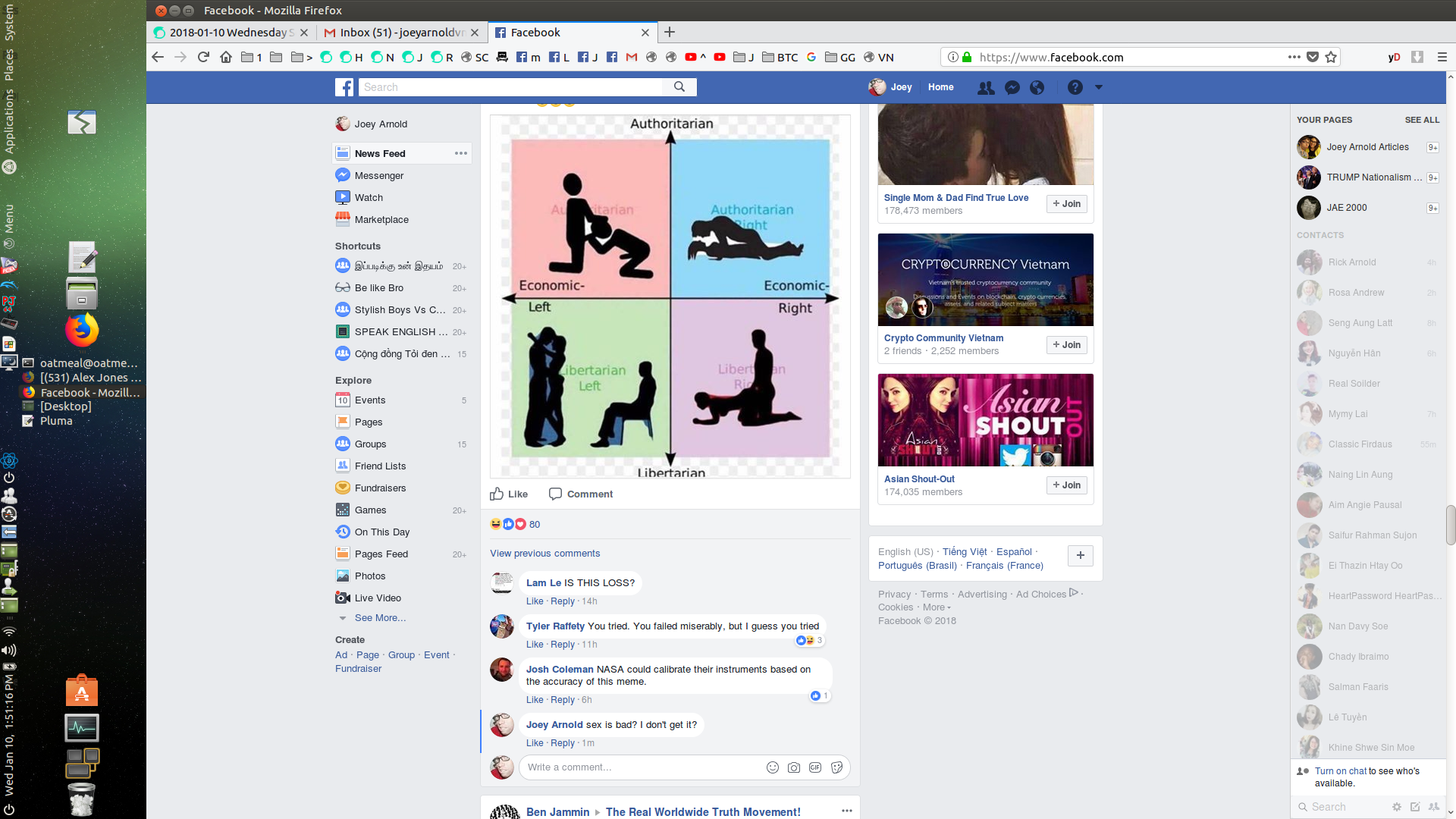The image size is (1456, 819).
Task: Open Firefox page actions ellipsis menu
Action: (1294, 57)
